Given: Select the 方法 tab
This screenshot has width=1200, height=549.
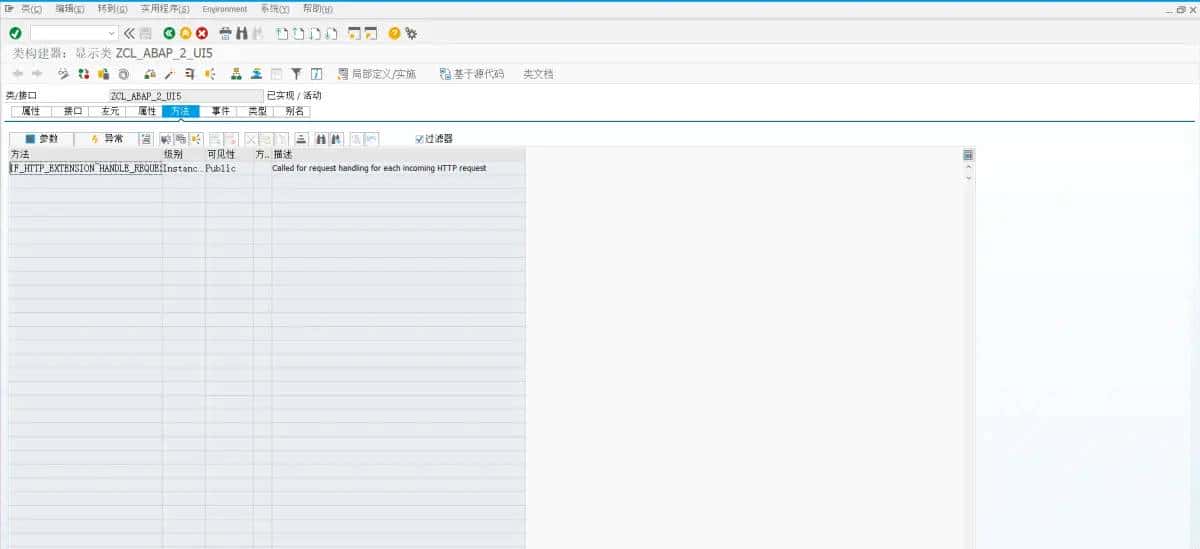Looking at the screenshot, I should 180,111.
